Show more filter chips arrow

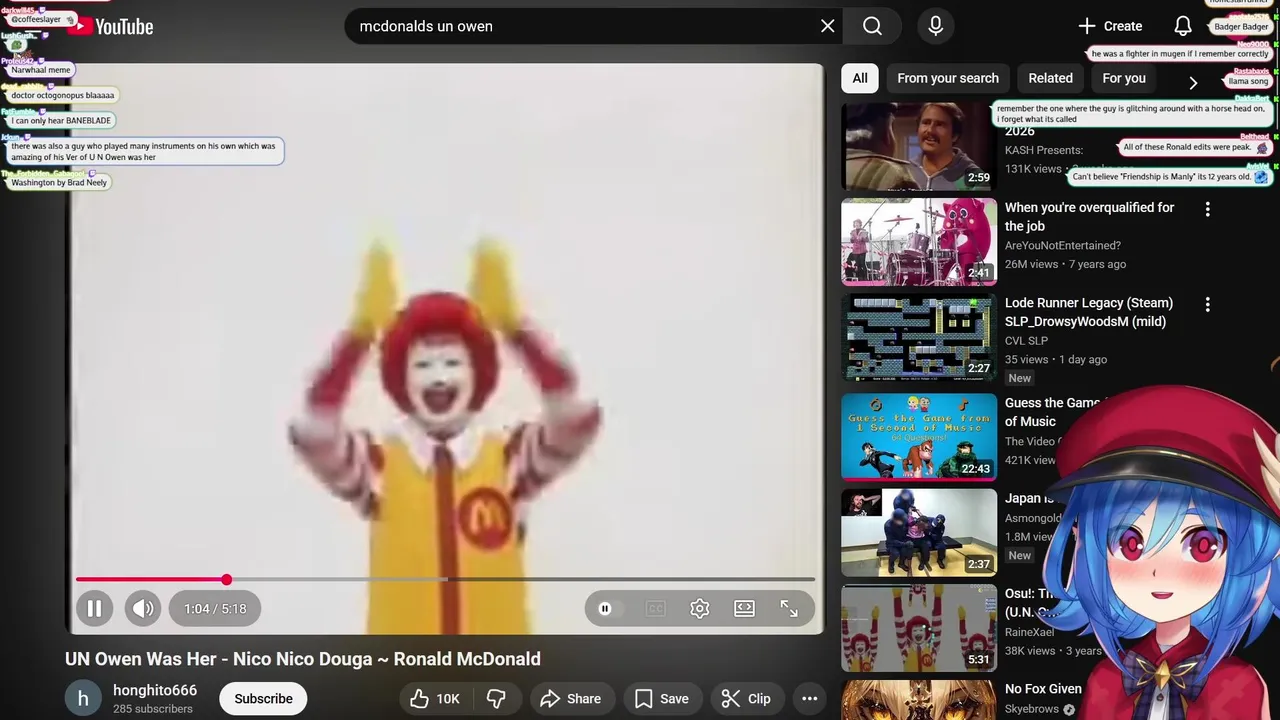click(x=1192, y=82)
